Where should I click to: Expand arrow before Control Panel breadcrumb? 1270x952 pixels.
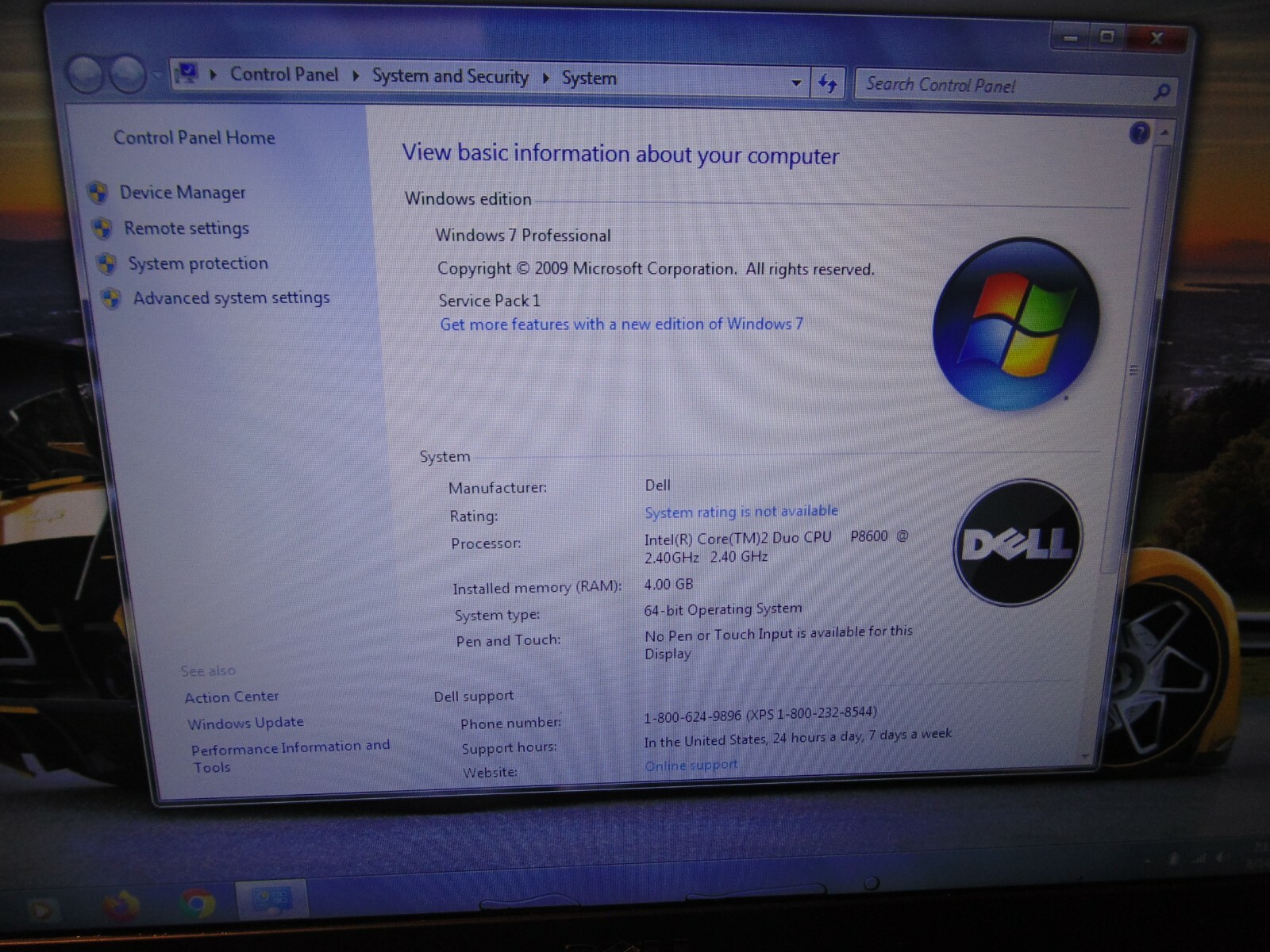[x=213, y=75]
